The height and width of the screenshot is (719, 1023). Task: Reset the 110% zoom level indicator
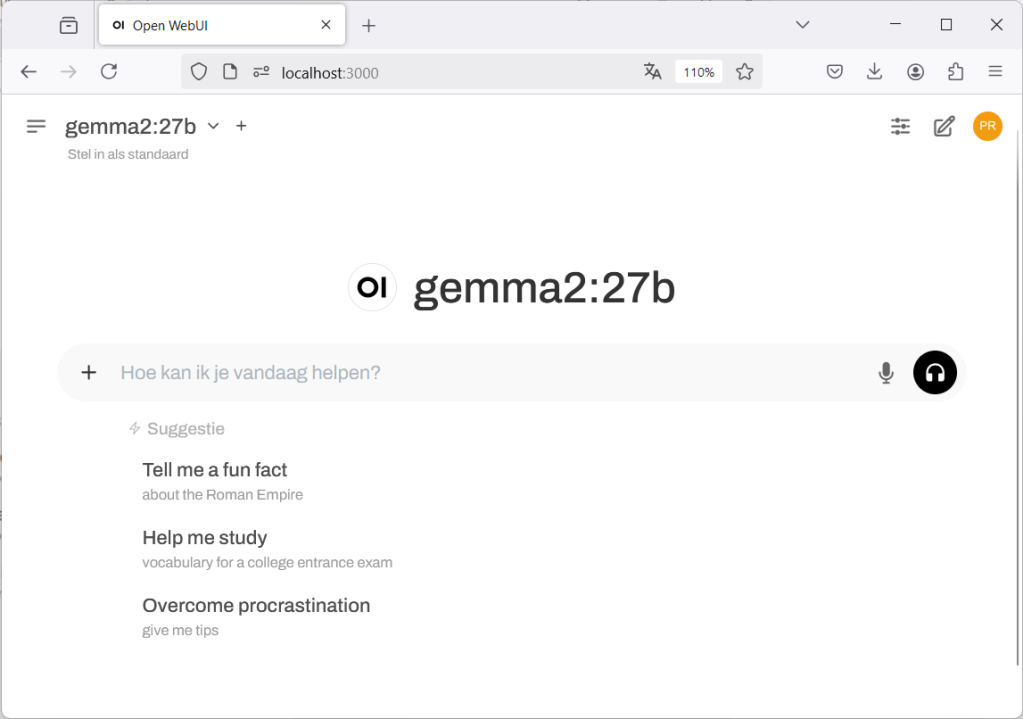click(x=698, y=72)
